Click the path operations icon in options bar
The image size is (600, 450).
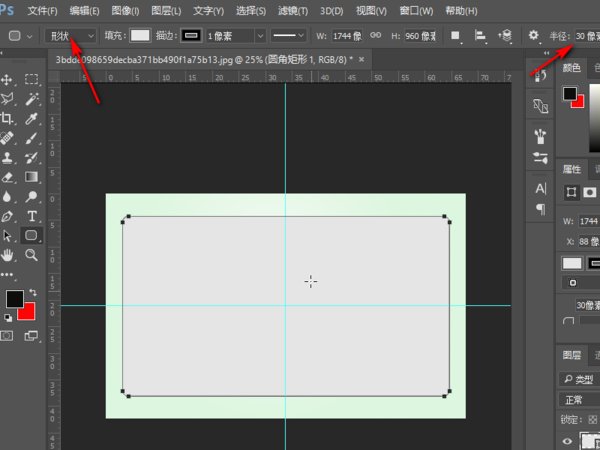tap(455, 35)
